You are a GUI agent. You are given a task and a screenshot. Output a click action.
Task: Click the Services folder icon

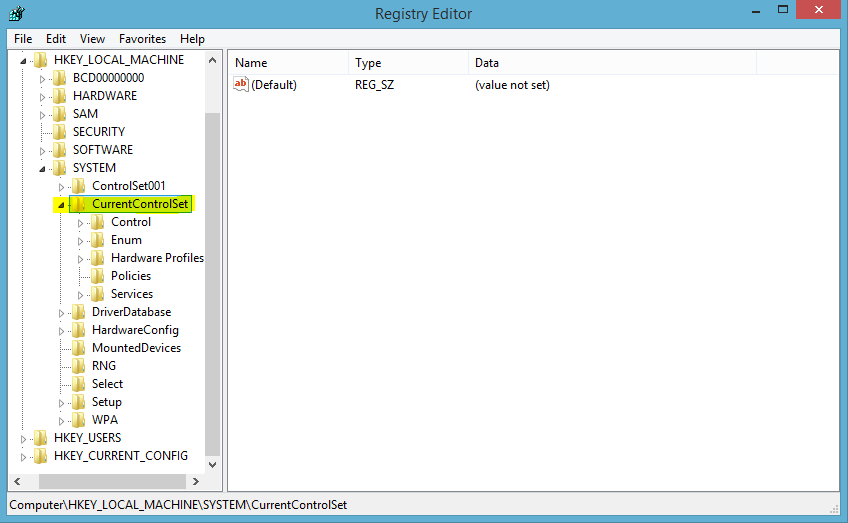click(x=98, y=294)
